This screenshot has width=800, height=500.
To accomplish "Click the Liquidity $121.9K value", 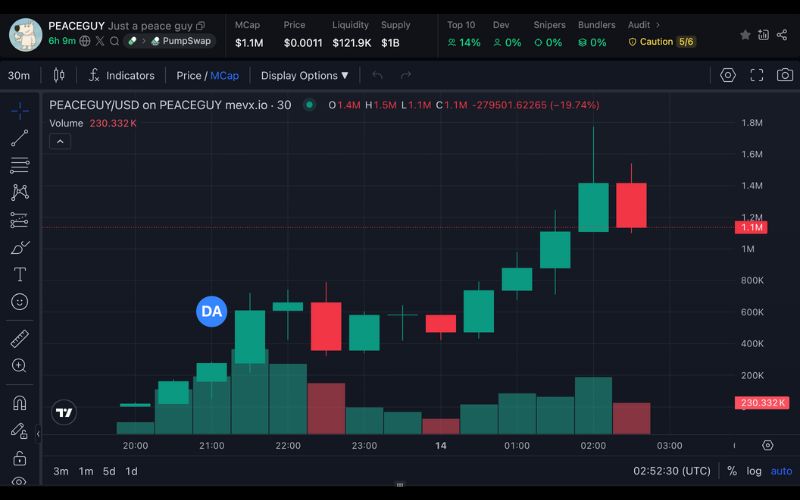I will [352, 43].
